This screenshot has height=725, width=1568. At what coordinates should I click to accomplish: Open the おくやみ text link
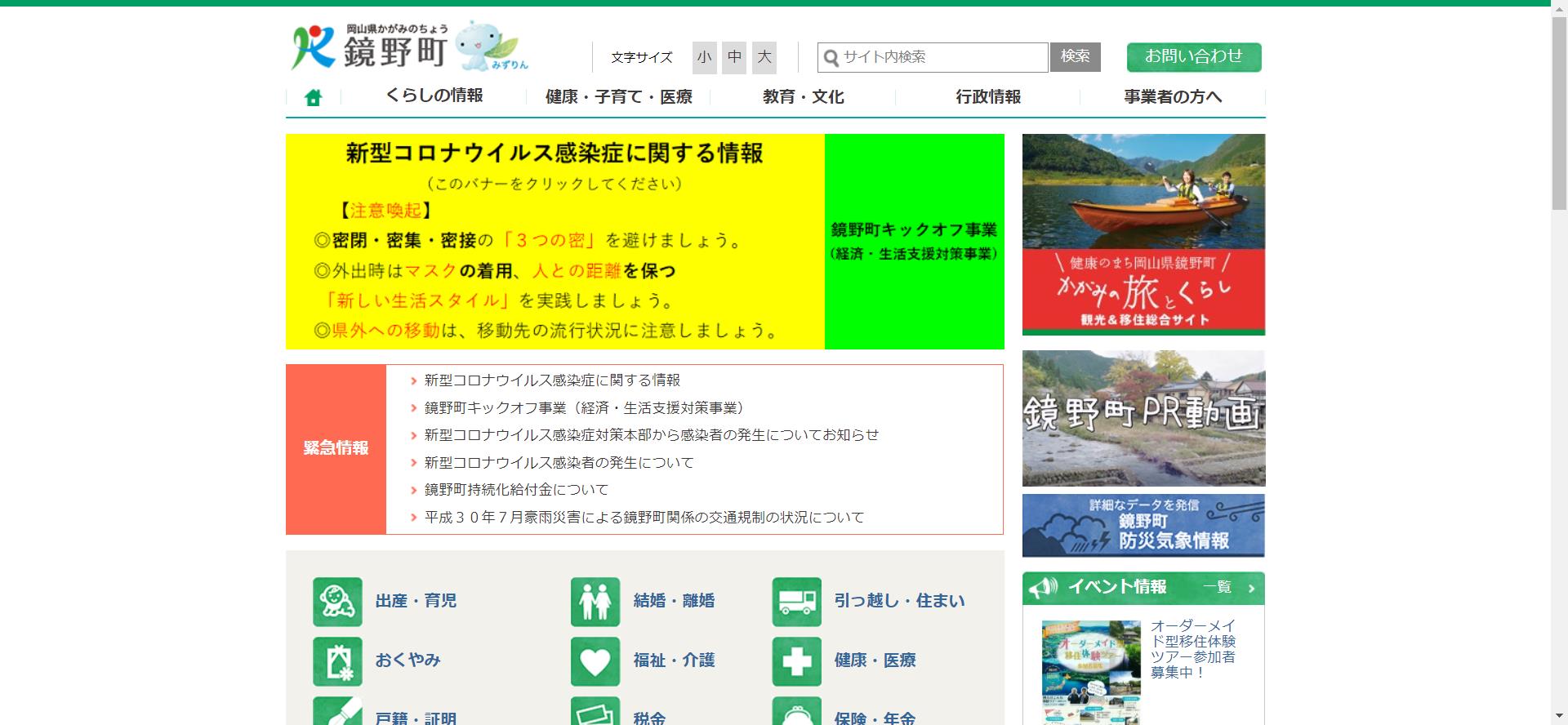(x=408, y=661)
